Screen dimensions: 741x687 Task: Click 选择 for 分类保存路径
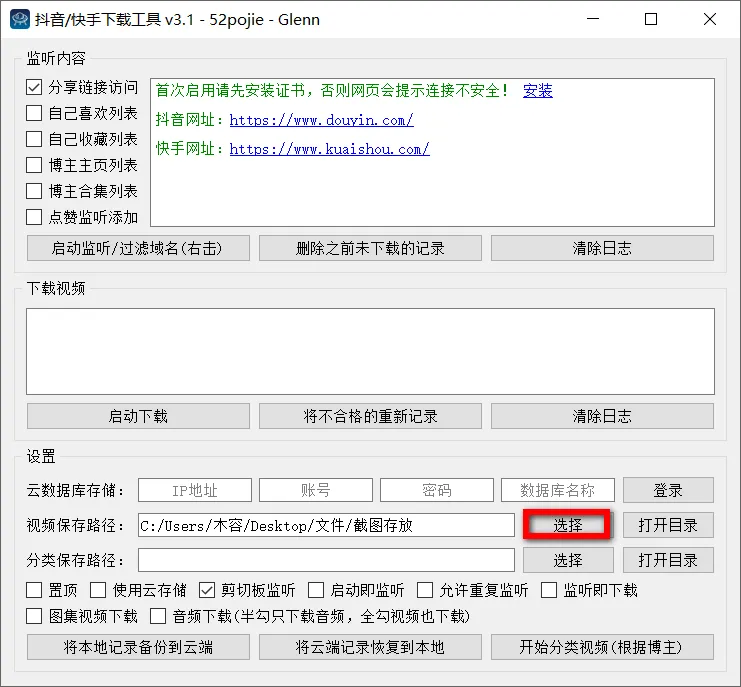click(x=568, y=560)
